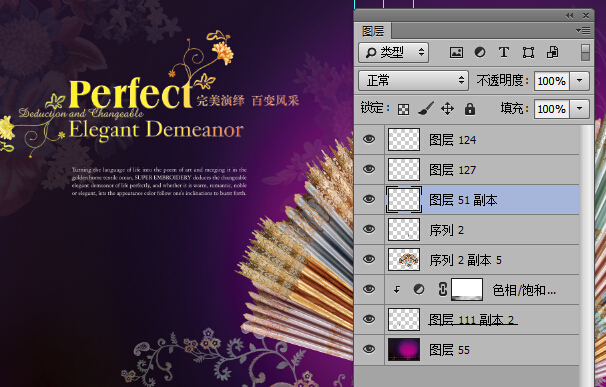Image resolution: width=606 pixels, height=387 pixels.
Task: Select the 图层 55 gradient thumbnail
Action: 404,349
